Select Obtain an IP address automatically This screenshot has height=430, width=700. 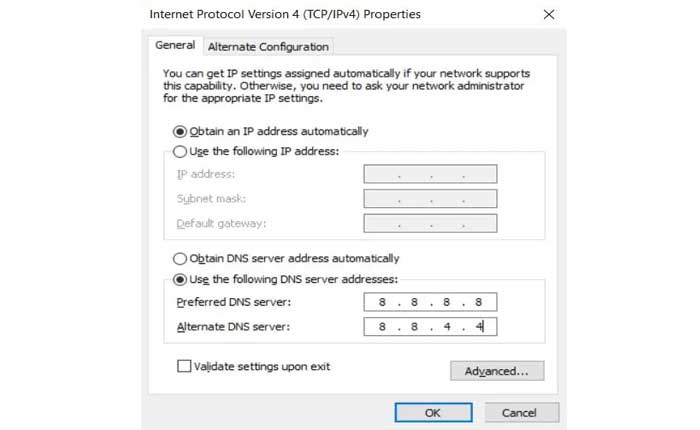click(180, 131)
